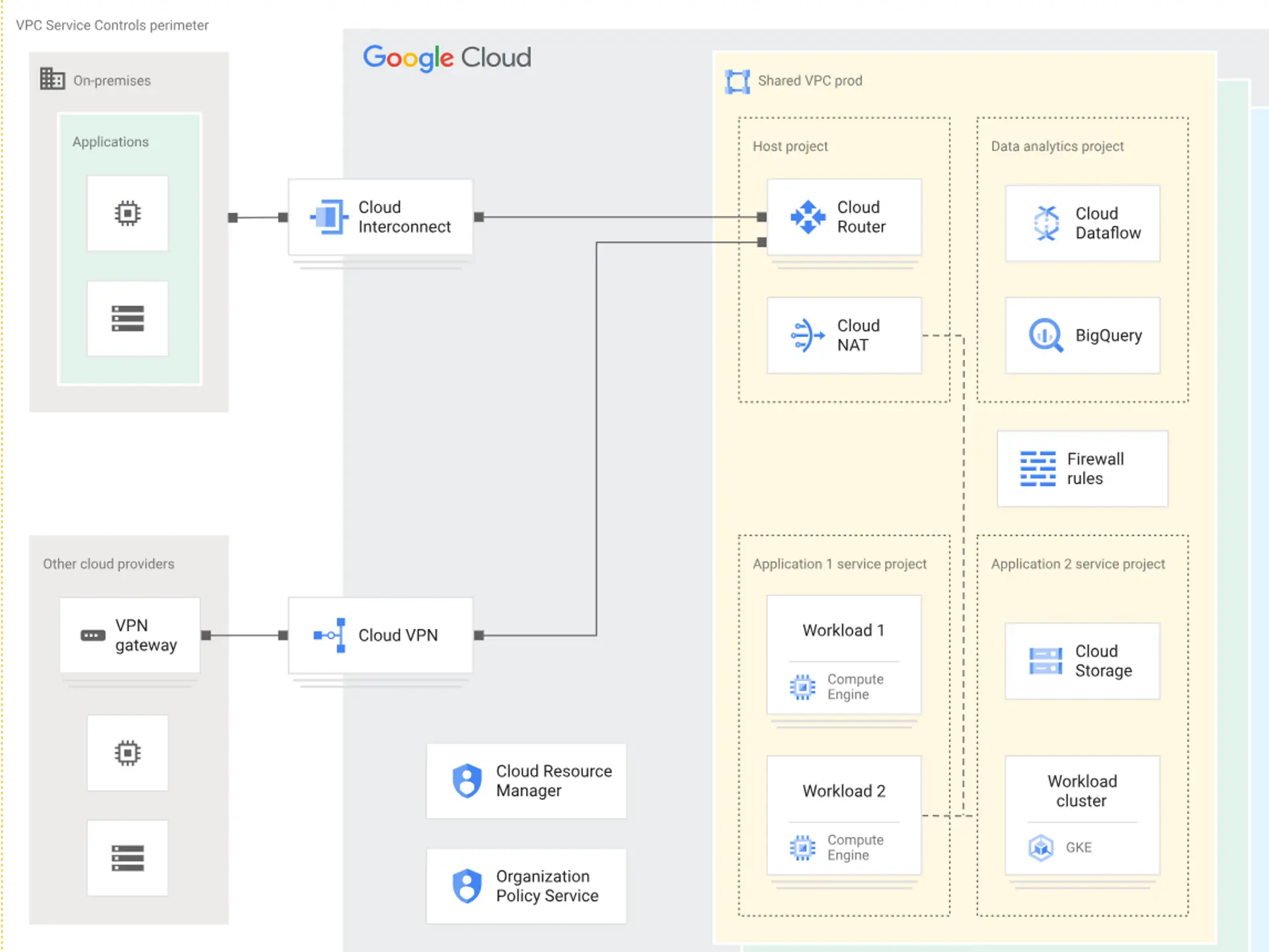Select the Cloud VPN icon

[x=330, y=635]
